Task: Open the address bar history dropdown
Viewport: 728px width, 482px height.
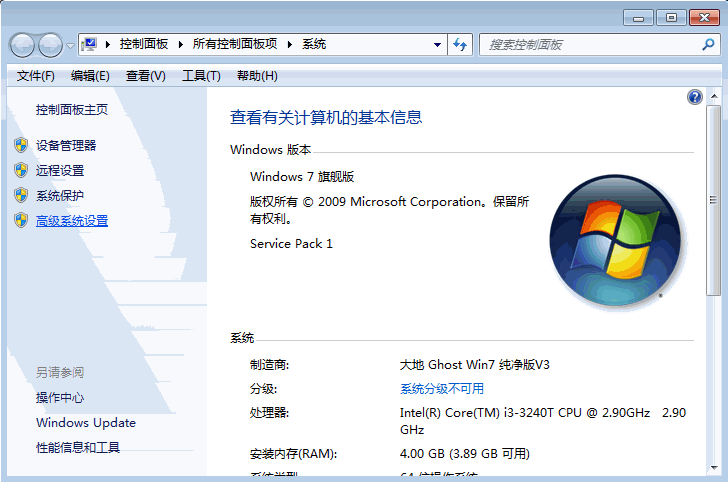Action: (x=437, y=45)
